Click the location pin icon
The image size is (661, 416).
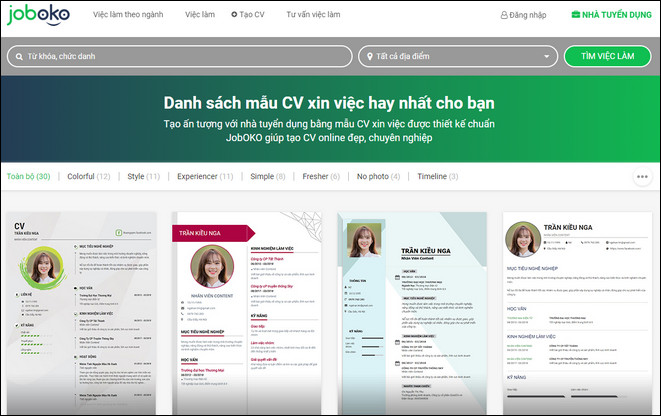pyautogui.click(x=370, y=56)
